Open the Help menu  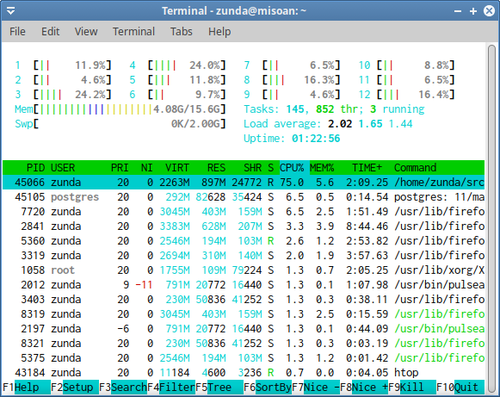click(219, 32)
